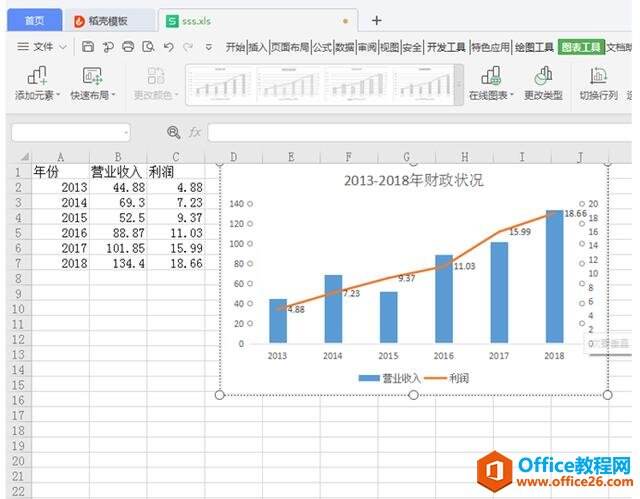Image resolution: width=640 pixels, height=499 pixels.
Task: Click the chart's bottom-left resize handle
Action: click(220, 395)
